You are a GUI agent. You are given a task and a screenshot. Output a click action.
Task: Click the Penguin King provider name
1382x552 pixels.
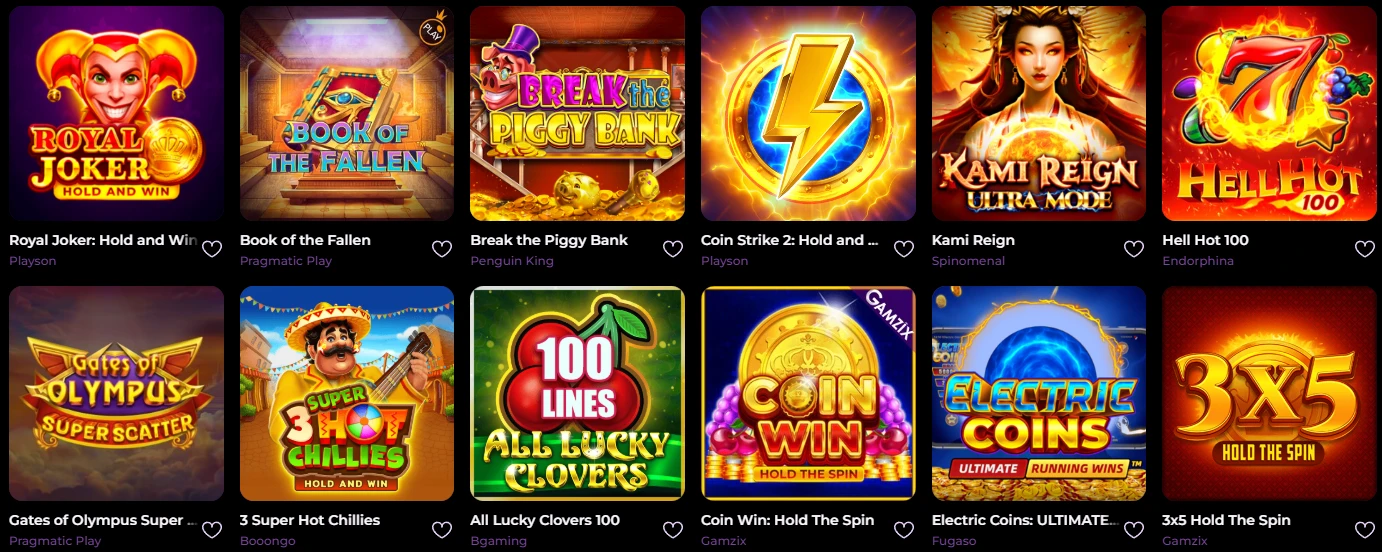512,261
